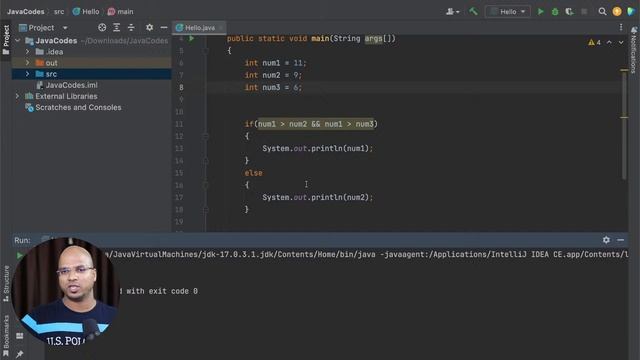Open editor tabs more options menu
The width and height of the screenshot is (640, 360).
tap(621, 27)
